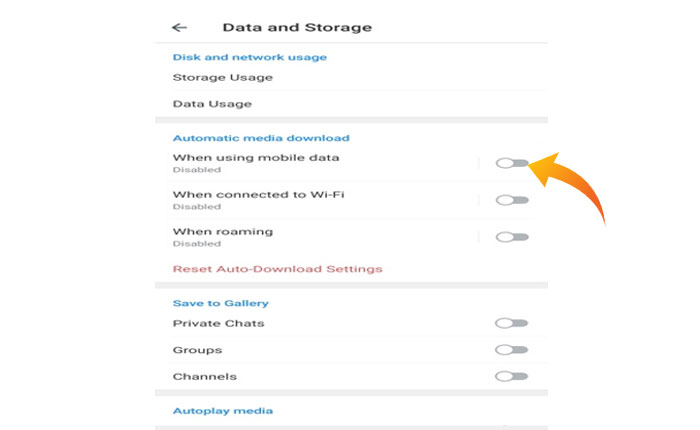Go back using the arrow icon
Image resolution: width=700 pixels, height=430 pixels.
[x=180, y=28]
